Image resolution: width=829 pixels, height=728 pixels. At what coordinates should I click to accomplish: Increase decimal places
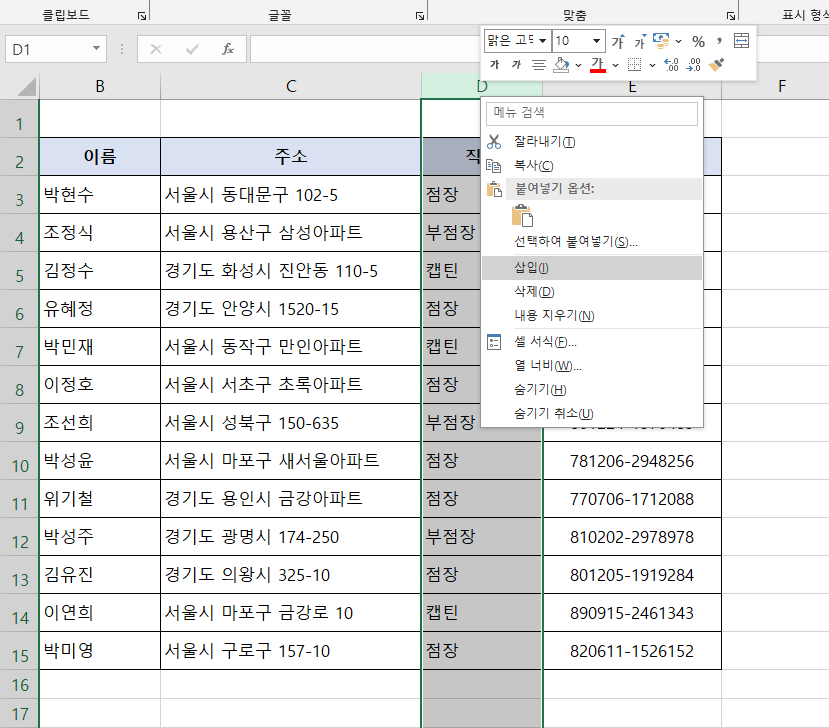coord(671,65)
